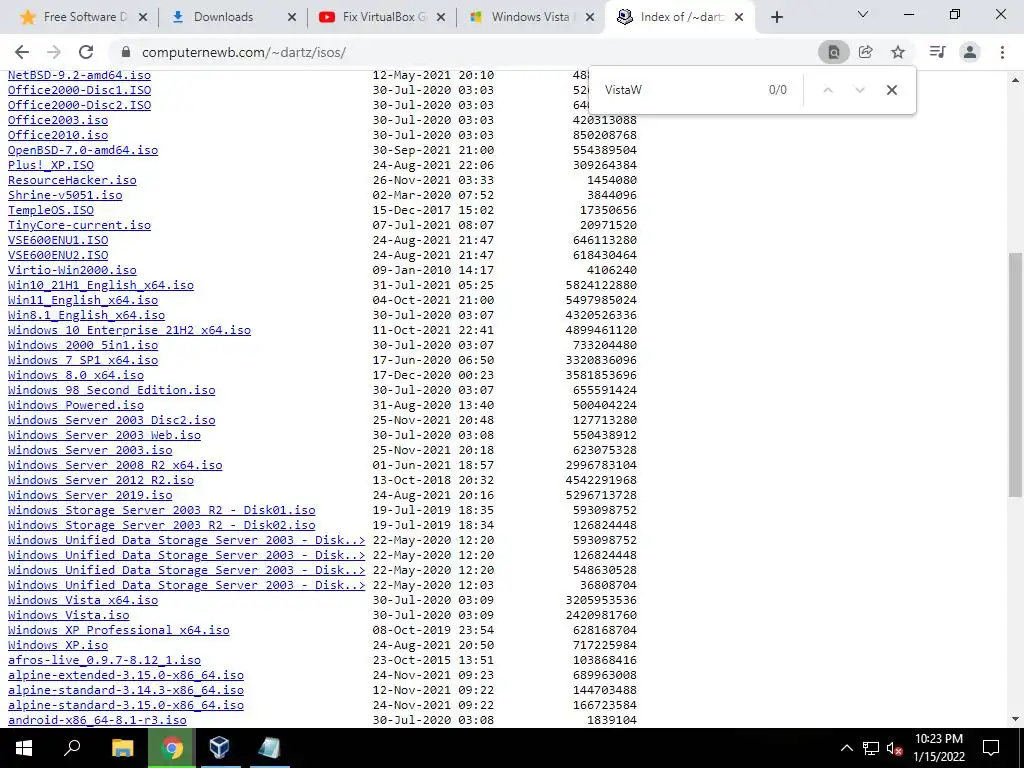Screen dimensions: 1024x768
Task: Click the address bar URL
Action: (x=244, y=52)
